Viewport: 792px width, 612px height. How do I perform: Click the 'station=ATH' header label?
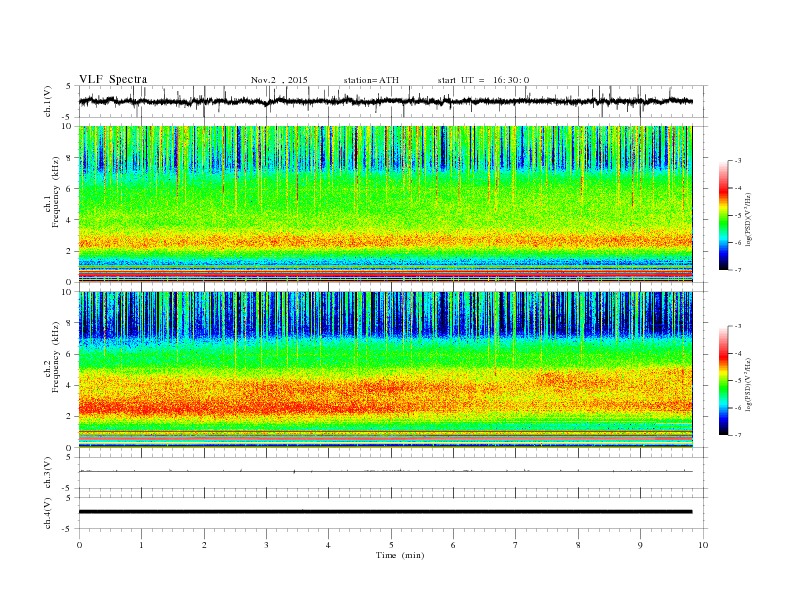pyautogui.click(x=371, y=80)
